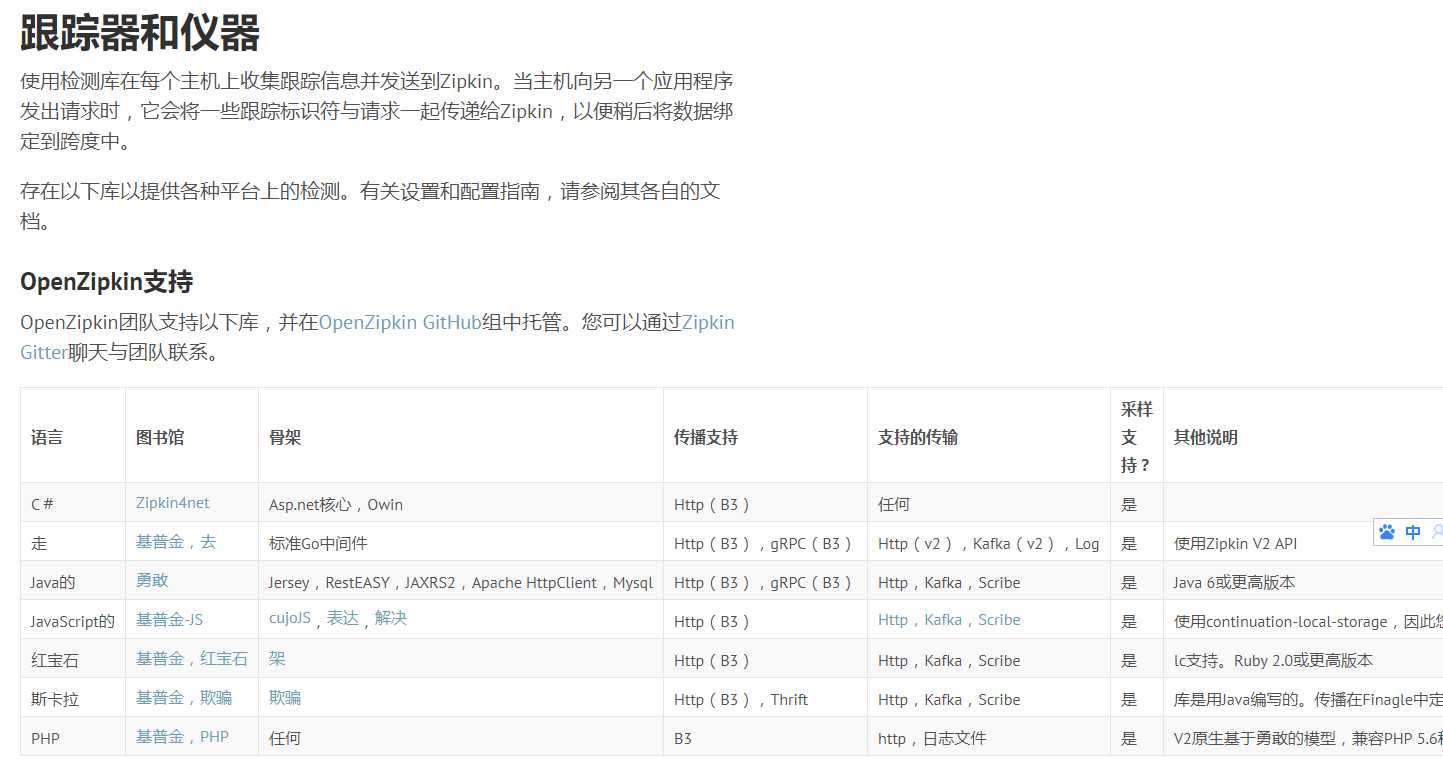Open the 勇敢 library link in Java row

pos(152,580)
